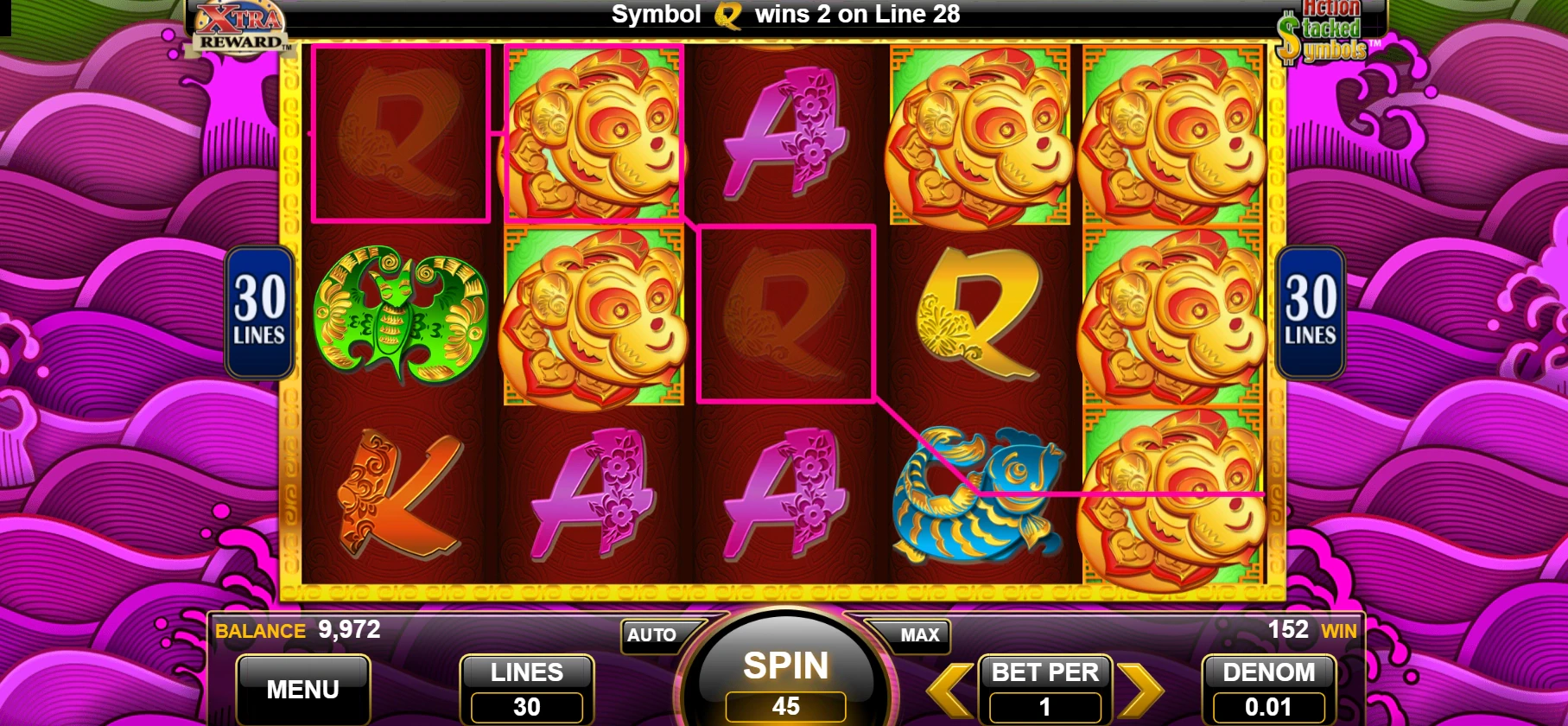Select the MAX bet button
The image size is (1568, 726).
918,635
